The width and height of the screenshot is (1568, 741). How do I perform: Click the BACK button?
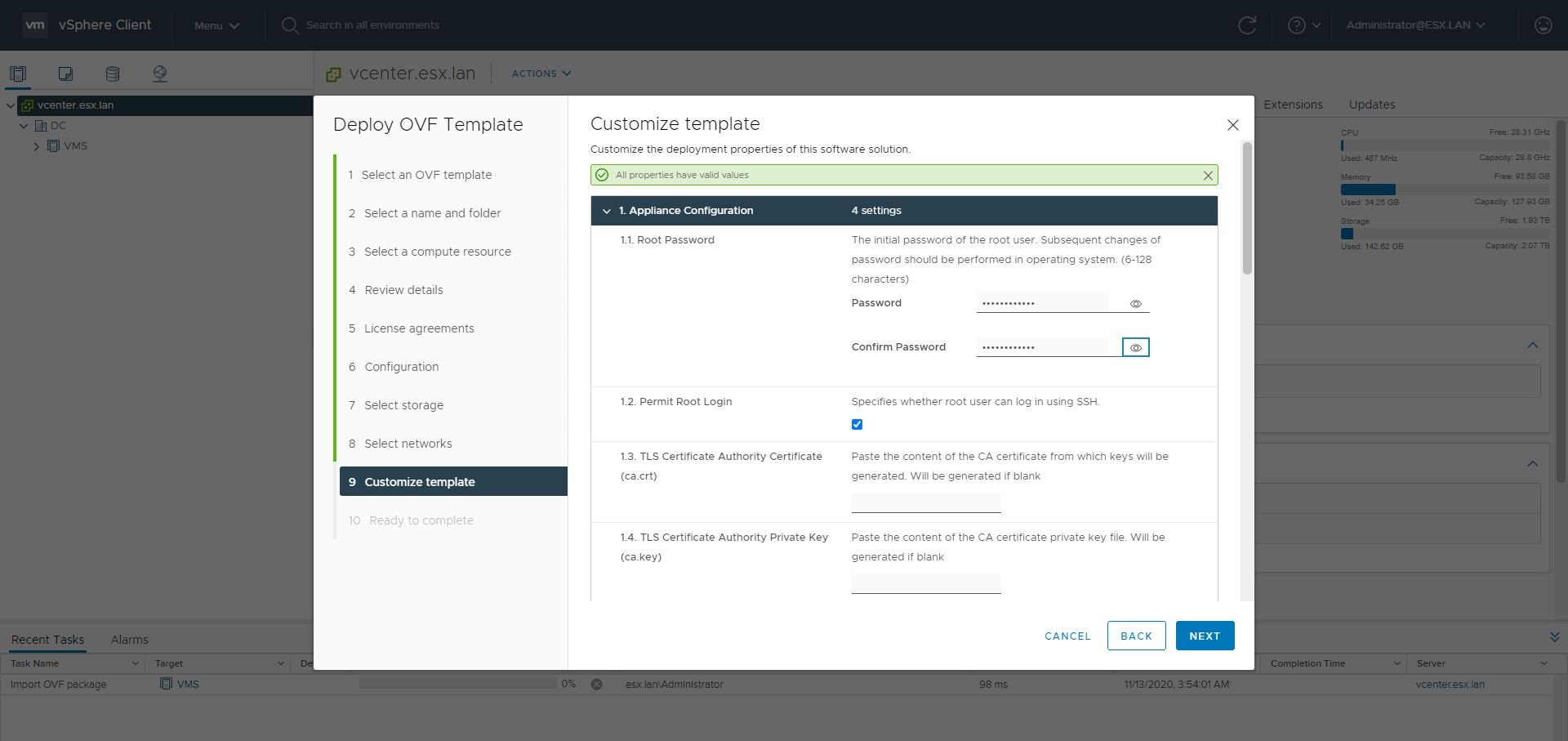pyautogui.click(x=1136, y=636)
